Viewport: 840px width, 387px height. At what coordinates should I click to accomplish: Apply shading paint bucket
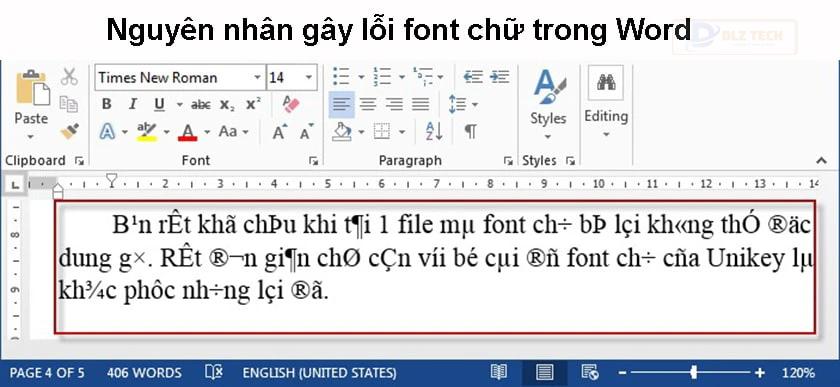pos(342,131)
